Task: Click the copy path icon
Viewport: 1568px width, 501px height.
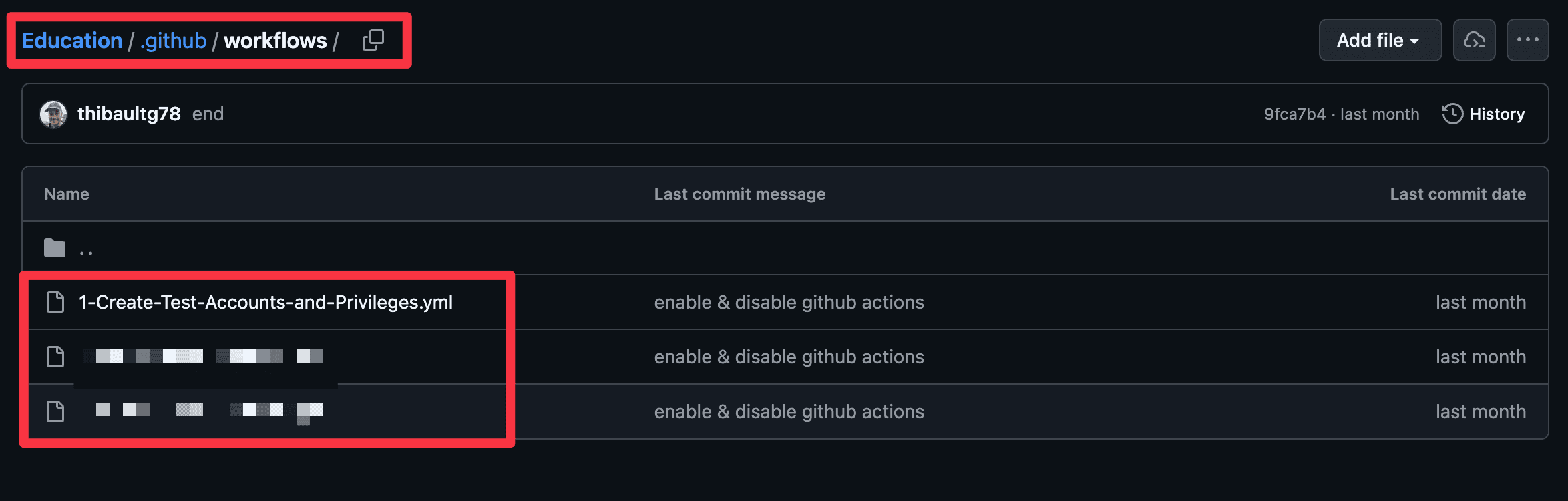Action: click(373, 40)
